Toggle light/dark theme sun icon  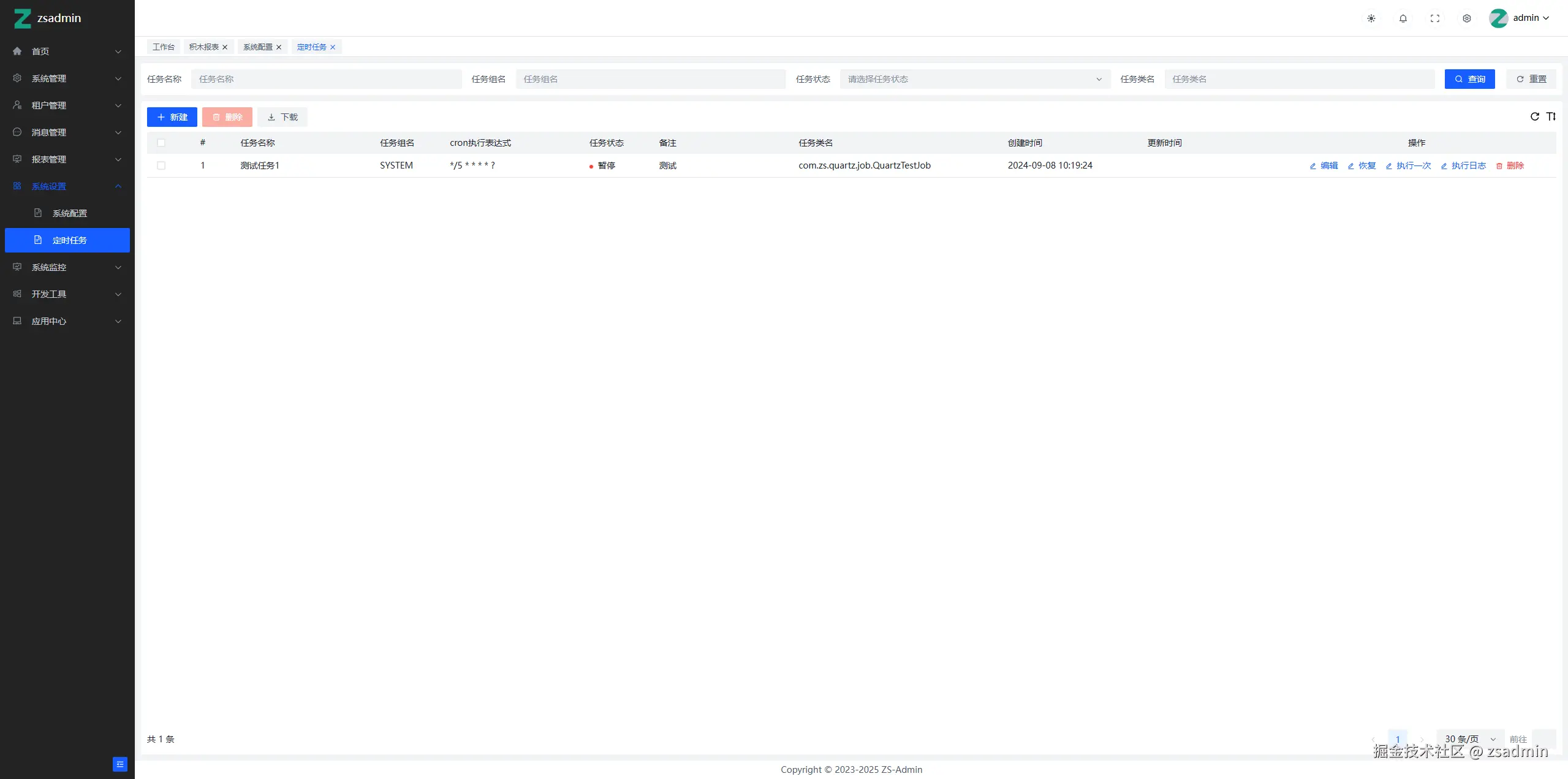coord(1371,18)
